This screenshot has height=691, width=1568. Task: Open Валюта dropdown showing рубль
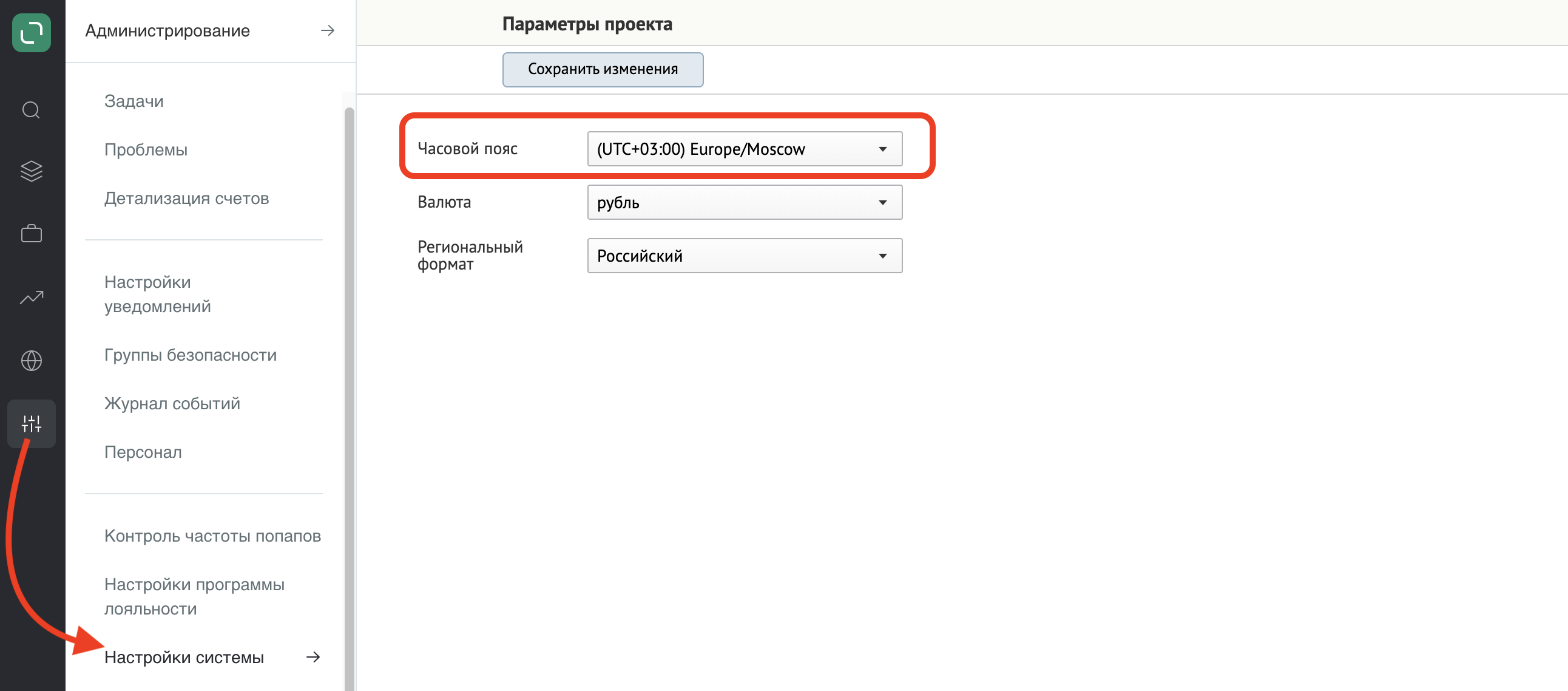[745, 202]
